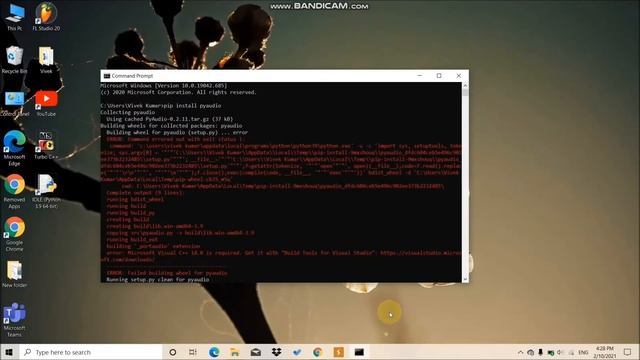Select the YouTube desktop shortcut

pos(46,103)
